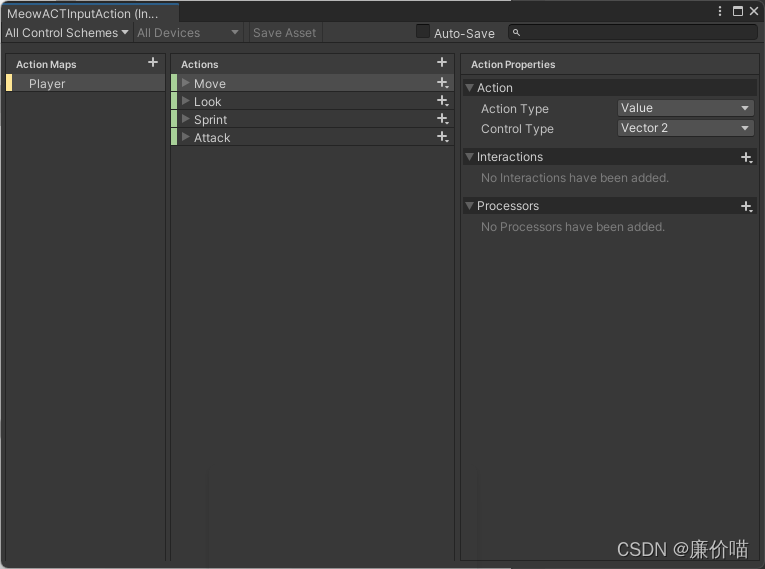Click the Control Type label
The image size is (765, 569).
coord(517,129)
